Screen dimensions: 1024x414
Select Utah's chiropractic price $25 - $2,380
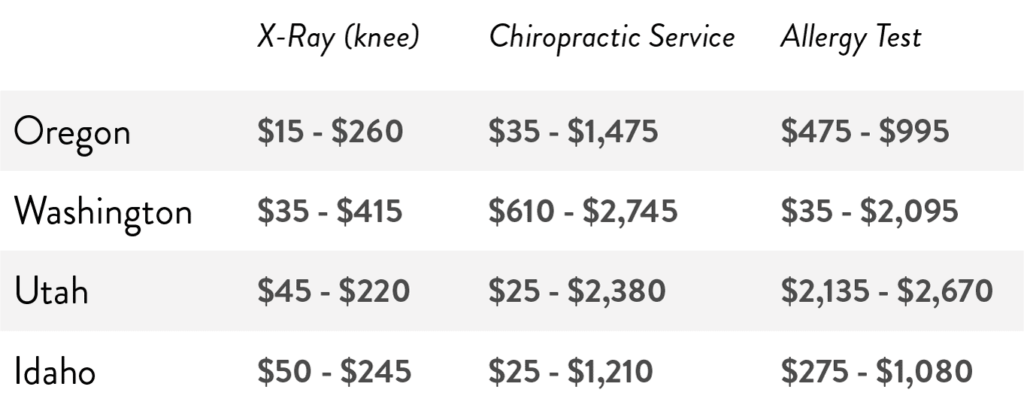click(577, 291)
